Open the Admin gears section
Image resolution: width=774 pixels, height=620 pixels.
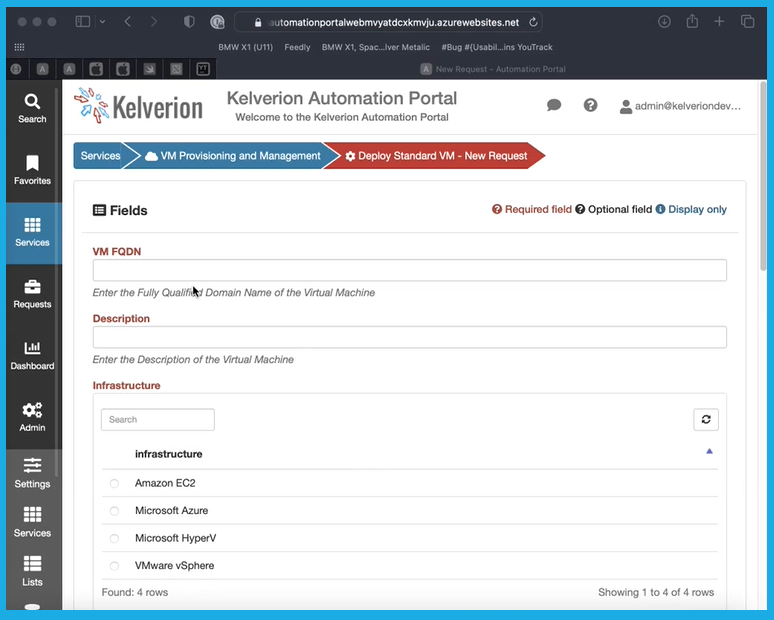point(32,417)
